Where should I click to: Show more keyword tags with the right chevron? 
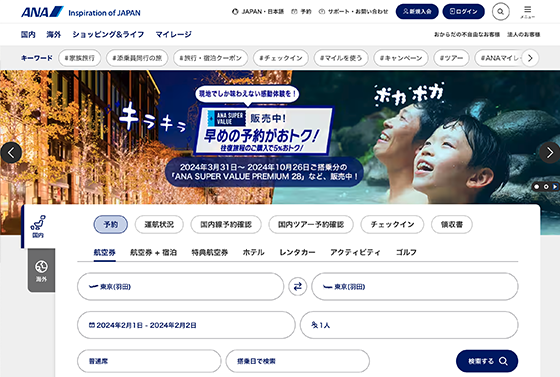(x=530, y=58)
